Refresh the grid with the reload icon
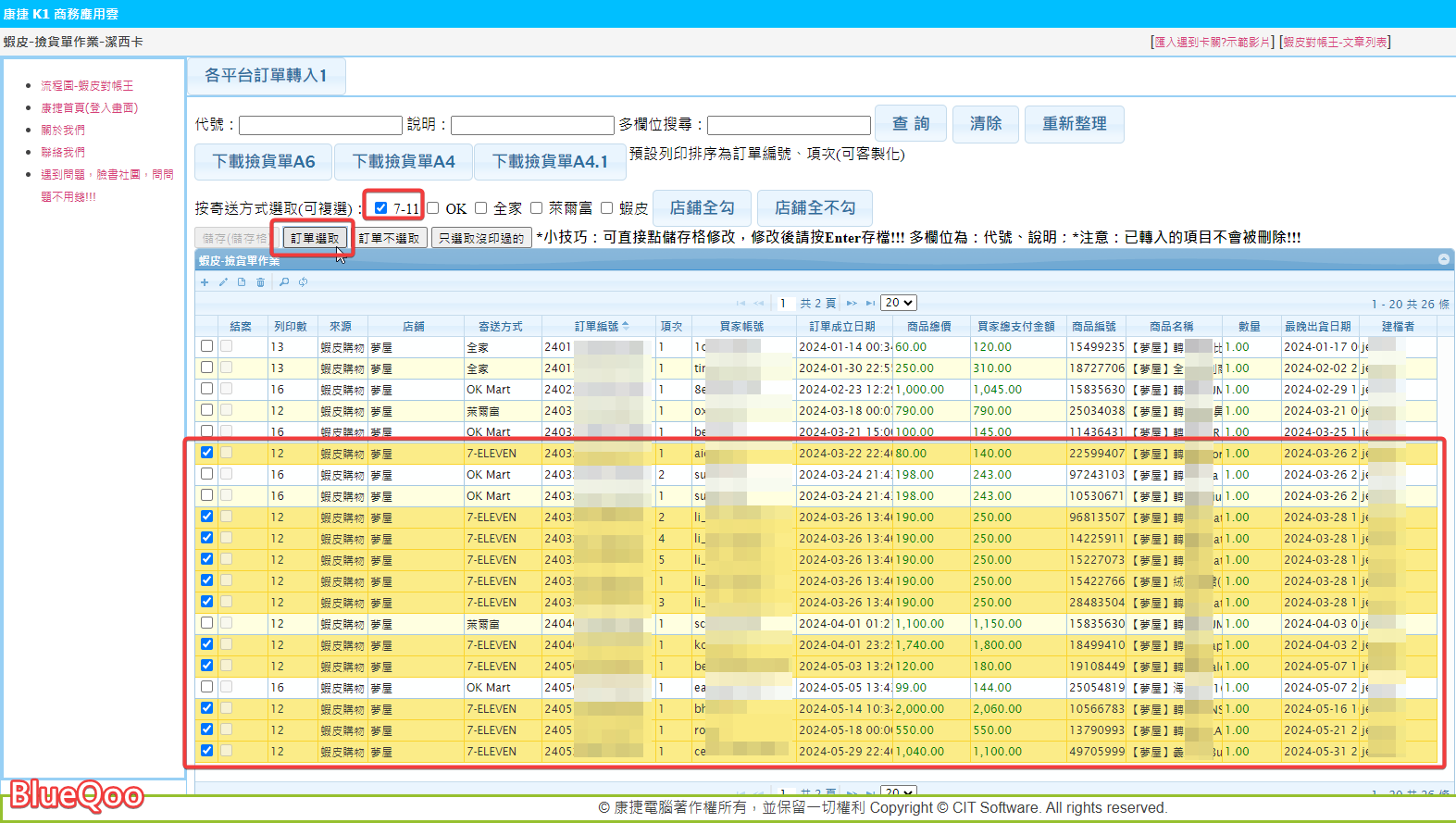Viewport: 1456px width, 823px height. [303, 282]
